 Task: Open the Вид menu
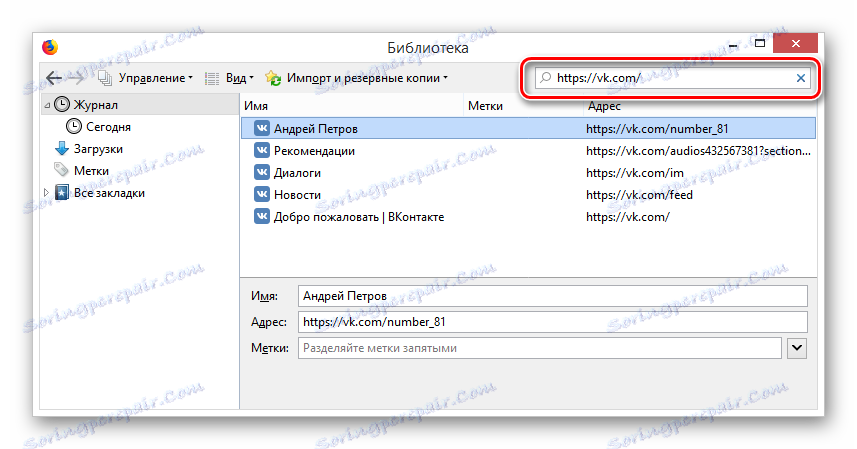pos(240,78)
